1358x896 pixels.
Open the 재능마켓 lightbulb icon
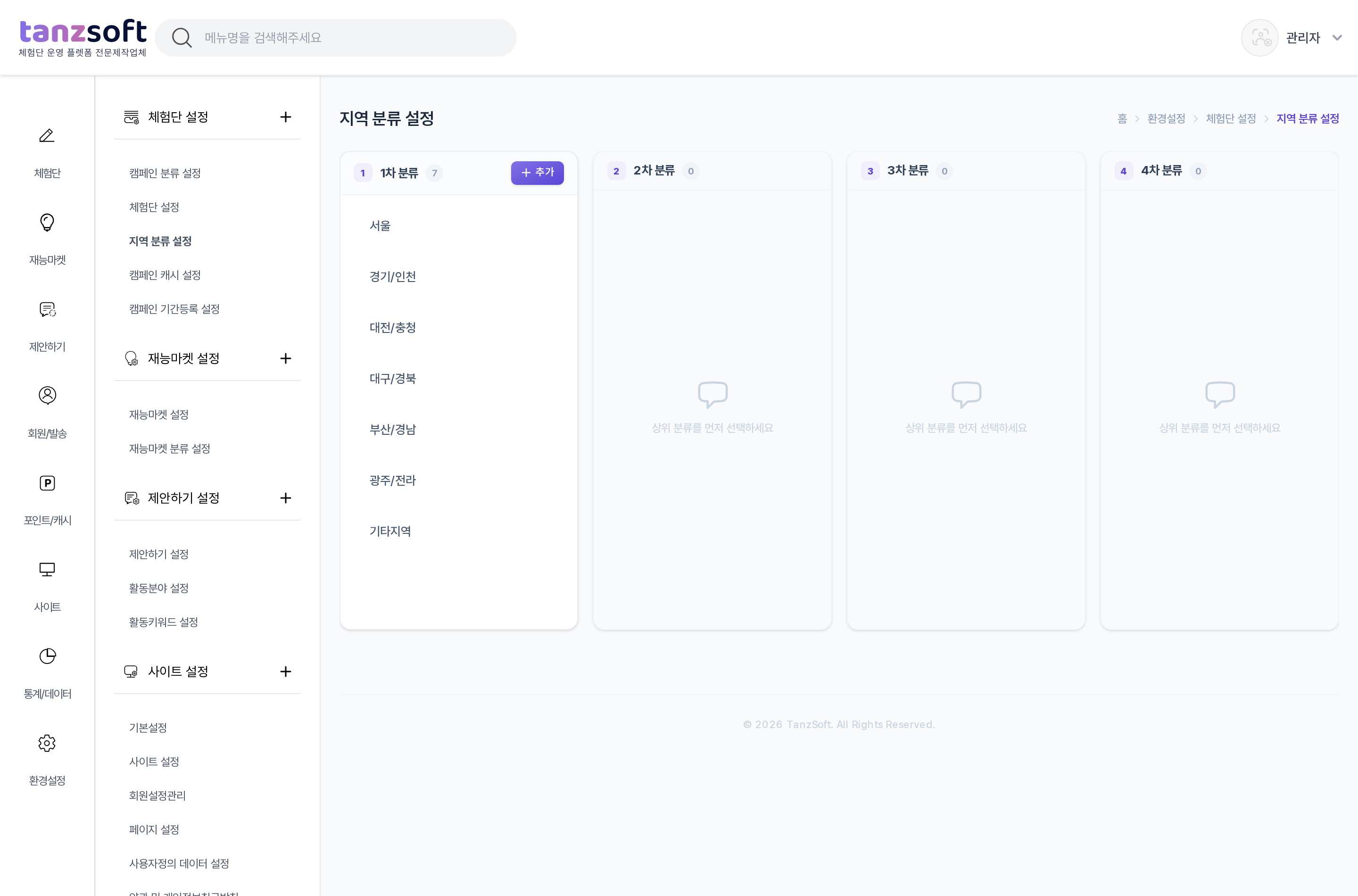[47, 222]
